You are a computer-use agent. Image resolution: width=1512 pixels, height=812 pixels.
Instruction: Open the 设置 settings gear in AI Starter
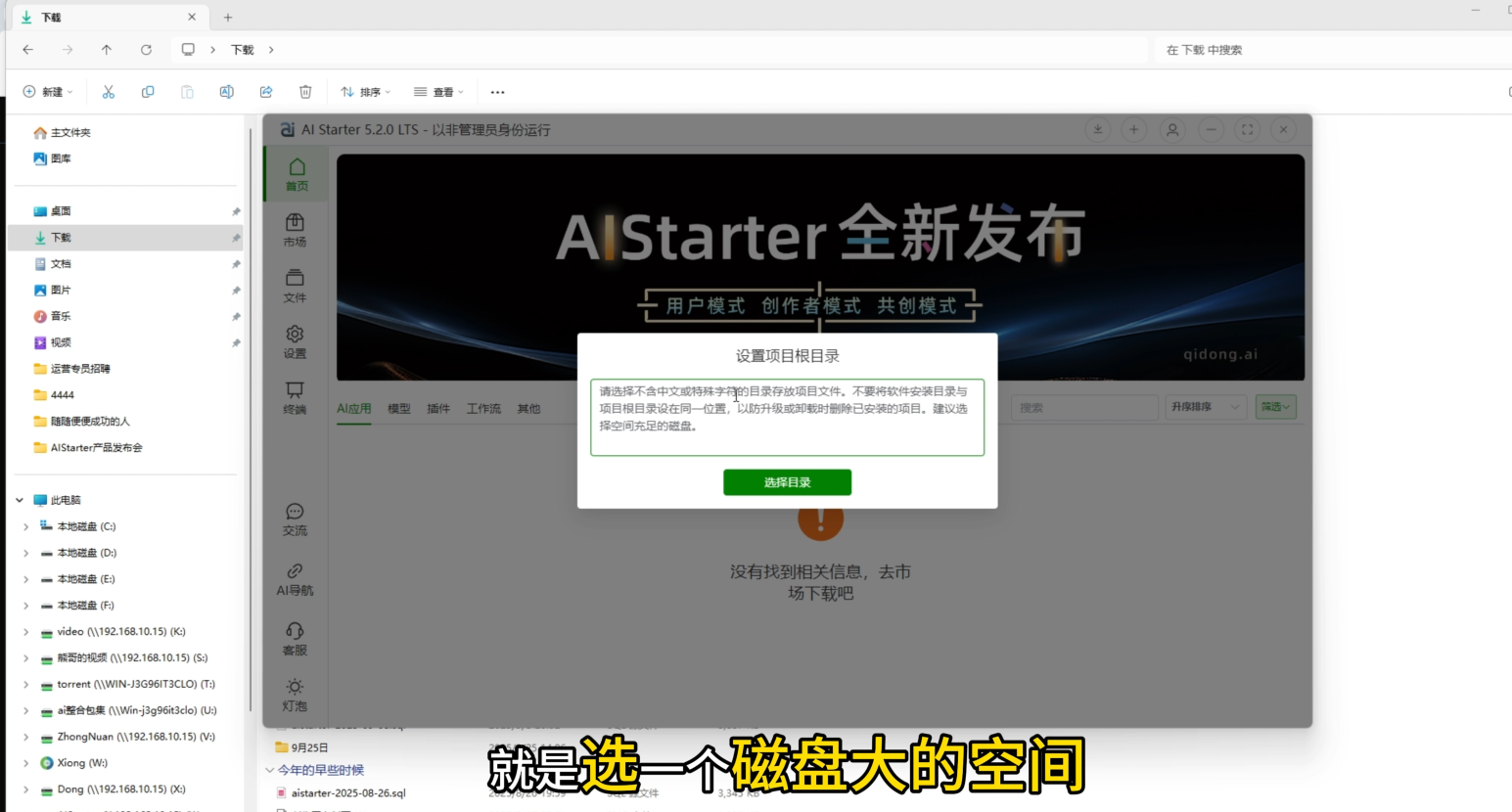click(295, 341)
